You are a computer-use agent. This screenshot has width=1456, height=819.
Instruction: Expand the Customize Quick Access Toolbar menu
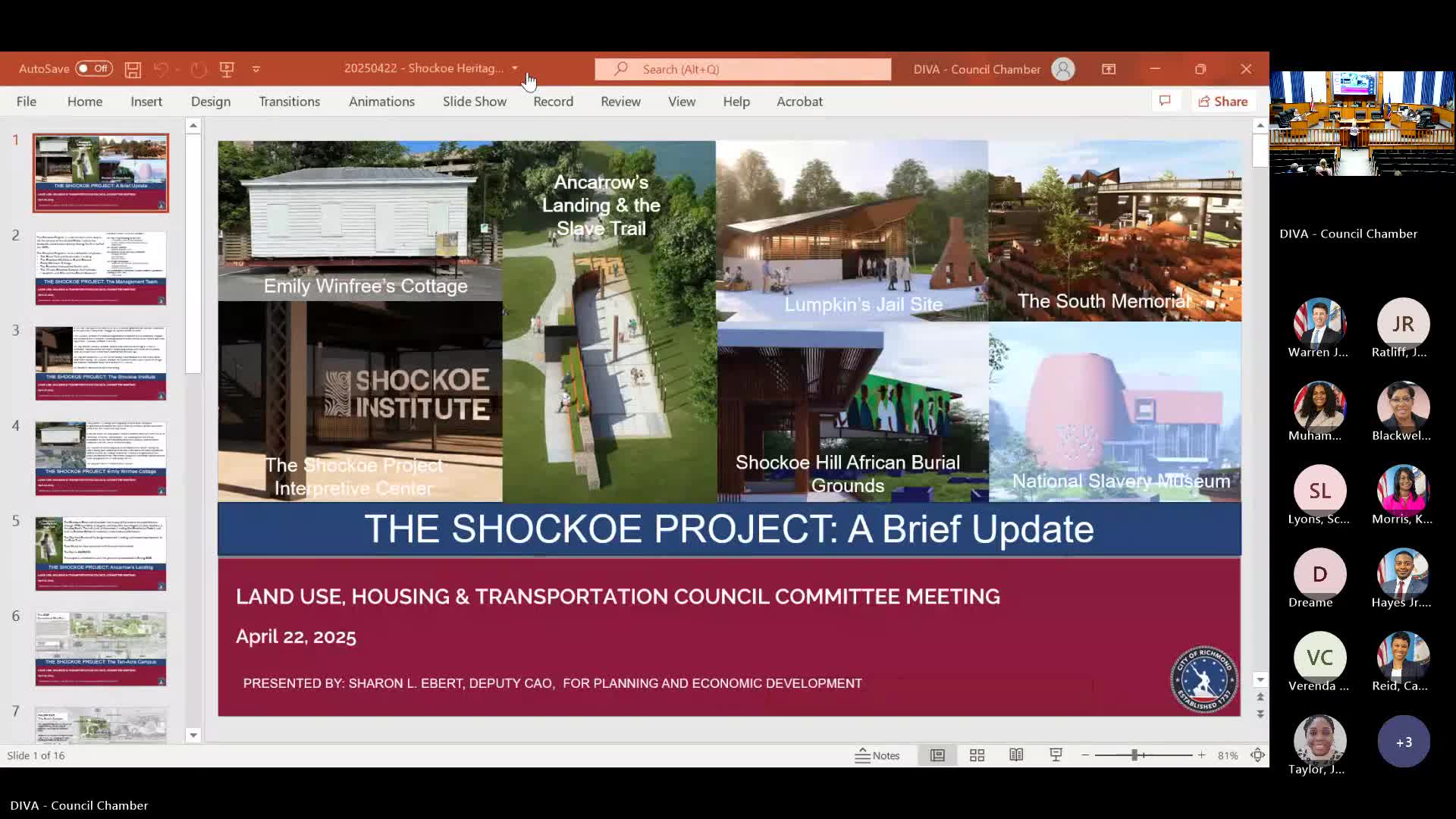coord(256,69)
